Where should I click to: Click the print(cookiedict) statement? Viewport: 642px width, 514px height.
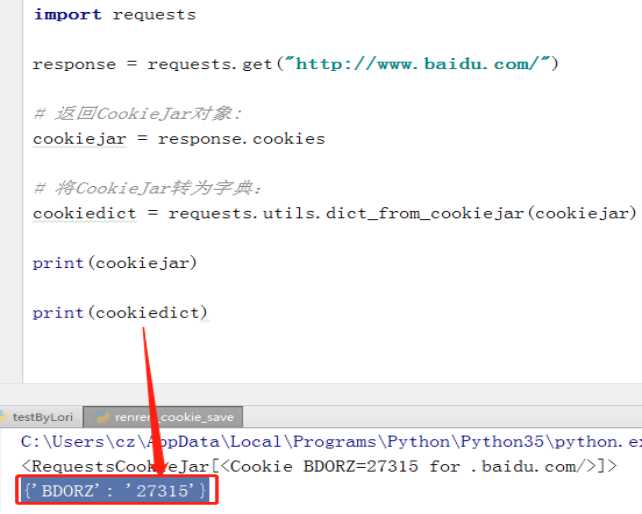119,313
